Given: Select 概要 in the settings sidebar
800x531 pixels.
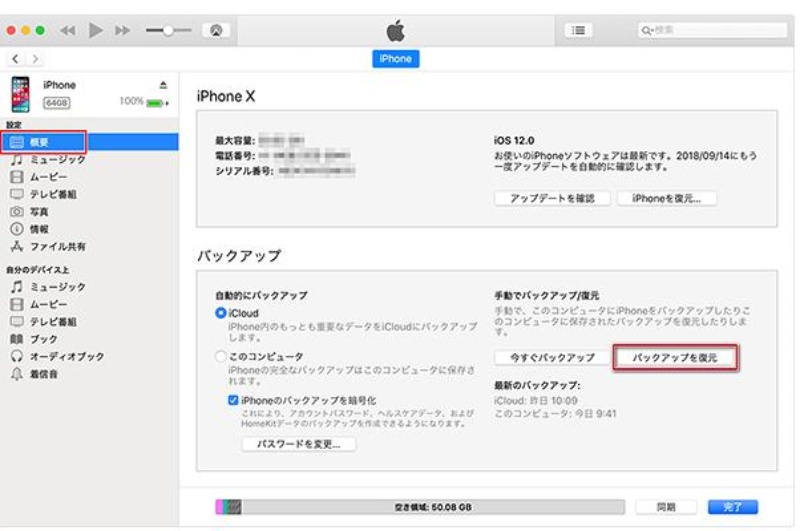Looking at the screenshot, I should click(x=89, y=142).
